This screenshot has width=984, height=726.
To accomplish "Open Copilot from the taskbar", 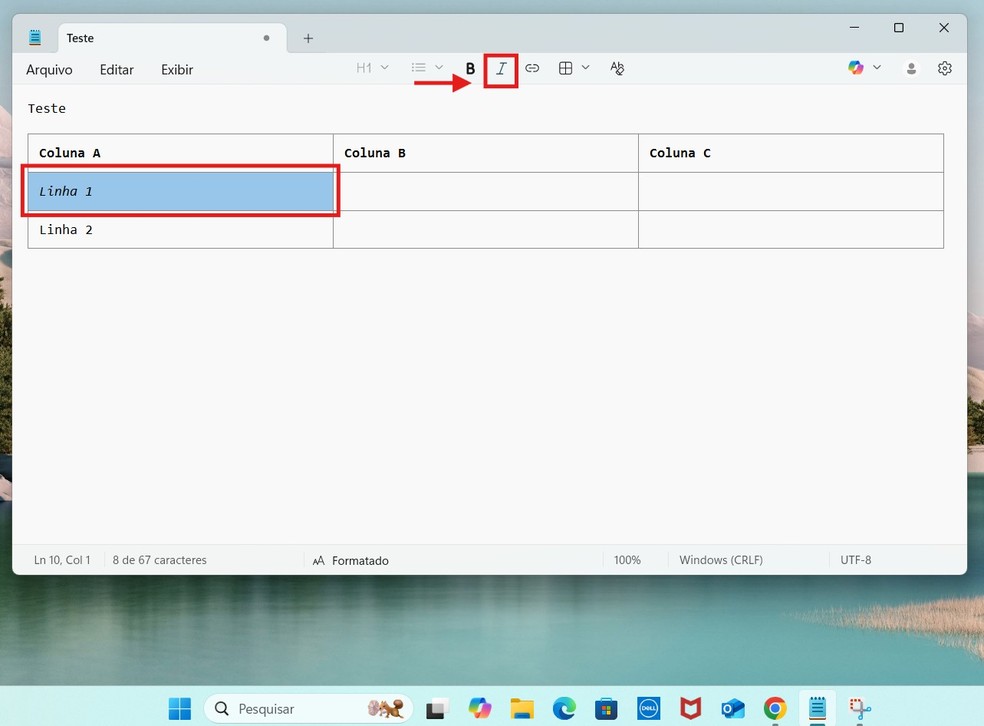I will 480,709.
